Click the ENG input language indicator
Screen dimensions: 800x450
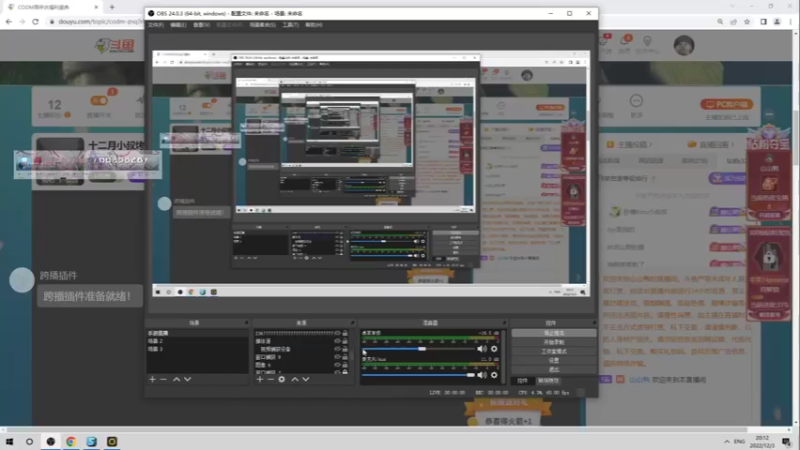coord(739,441)
